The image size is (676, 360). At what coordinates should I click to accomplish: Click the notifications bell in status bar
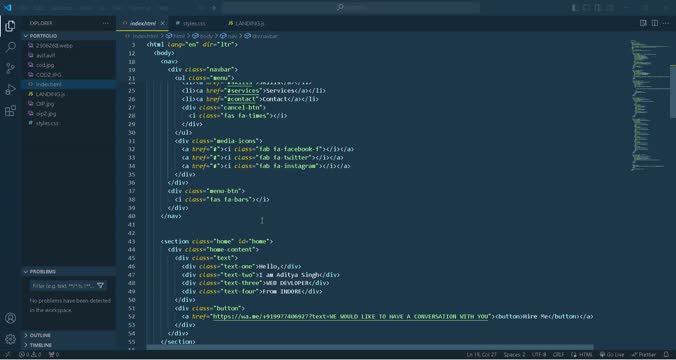pyautogui.click(x=666, y=354)
